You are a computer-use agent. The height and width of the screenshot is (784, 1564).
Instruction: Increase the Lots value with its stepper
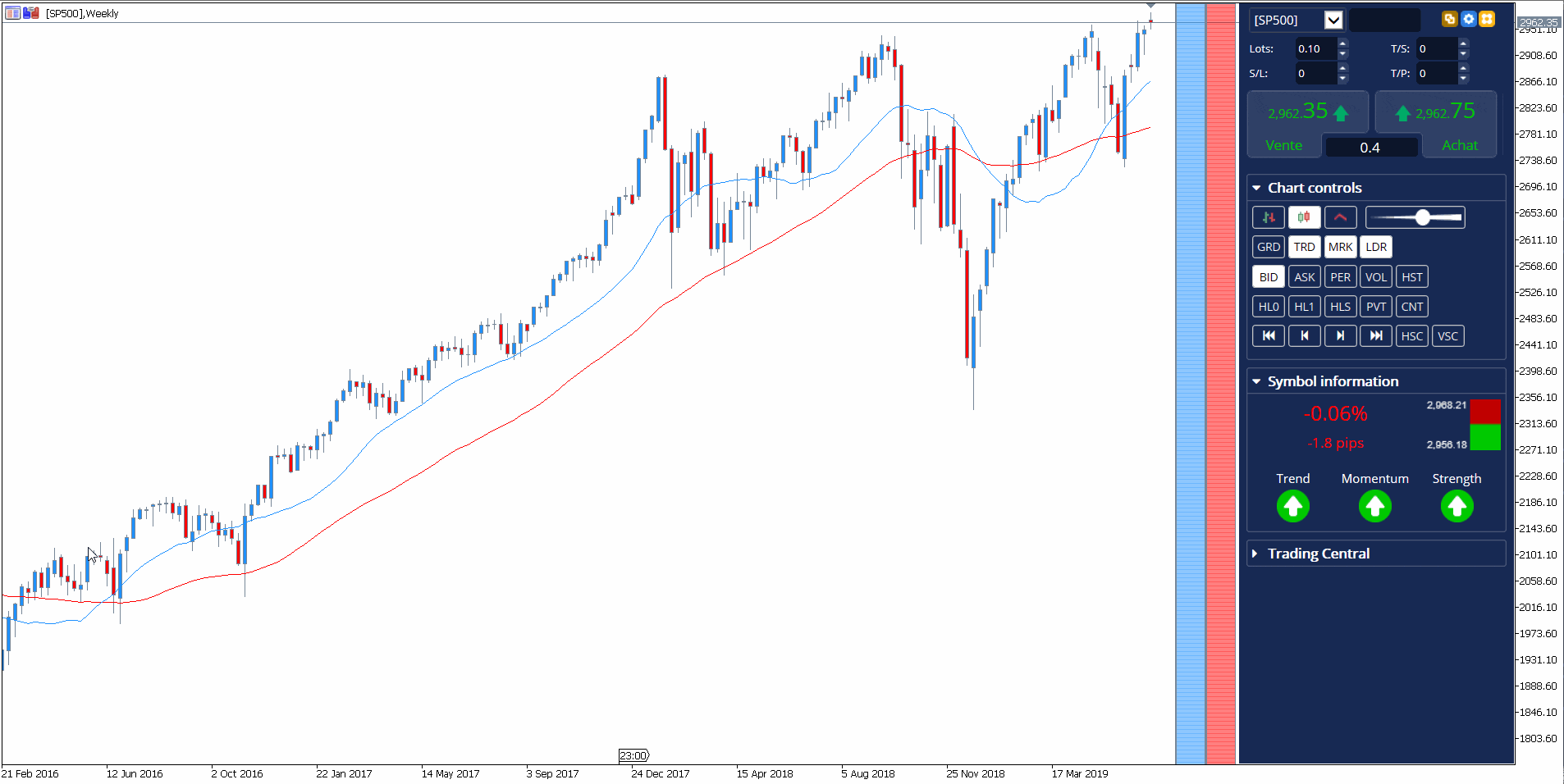(x=1342, y=45)
